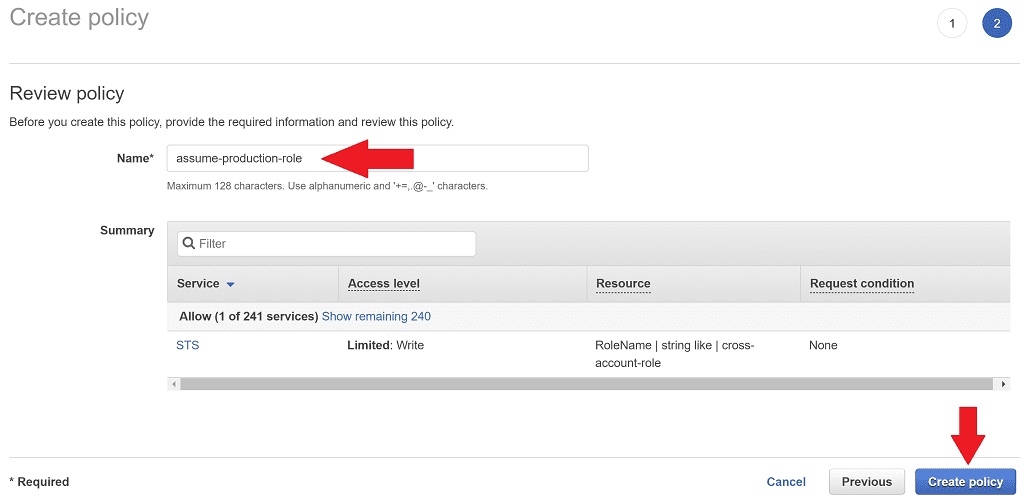Image resolution: width=1024 pixels, height=499 pixels.
Task: Click the cross-account-role resource cell
Action: click(x=674, y=354)
